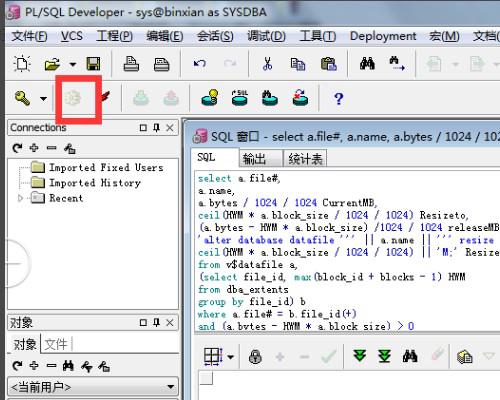Click the Open folder icon

pos(52,64)
